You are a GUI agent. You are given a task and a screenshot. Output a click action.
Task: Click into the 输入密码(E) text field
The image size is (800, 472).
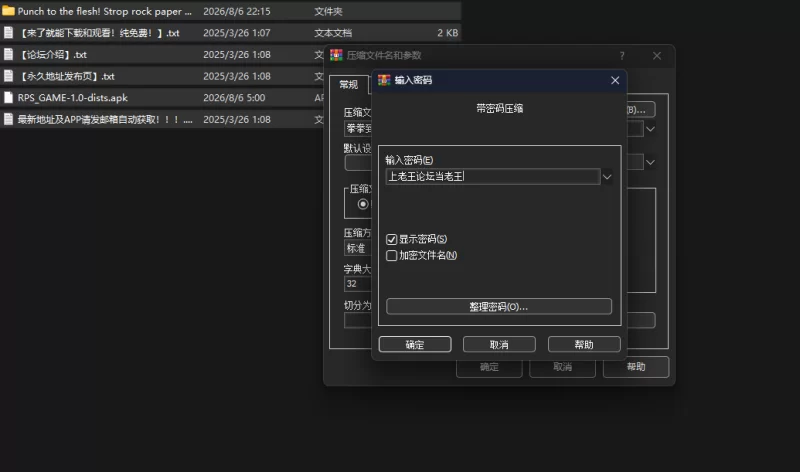(493, 177)
